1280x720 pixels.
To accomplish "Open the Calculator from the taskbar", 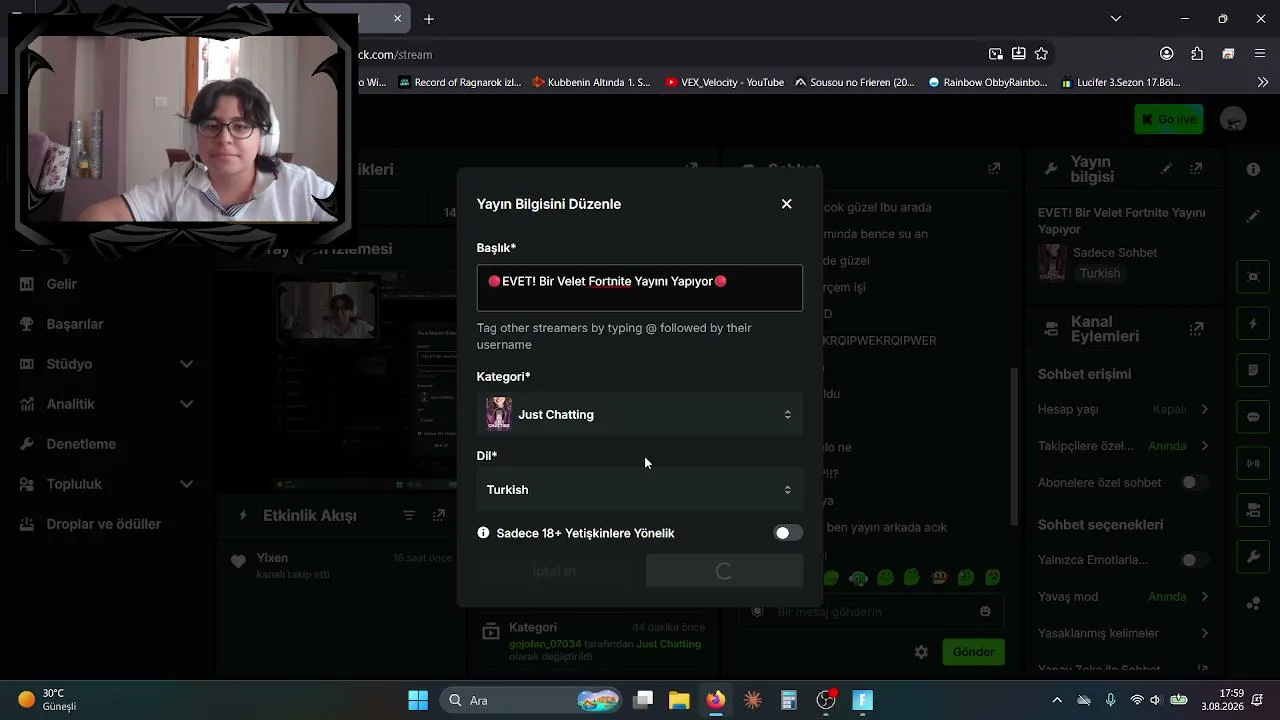I will pyautogui.click(x=789, y=700).
